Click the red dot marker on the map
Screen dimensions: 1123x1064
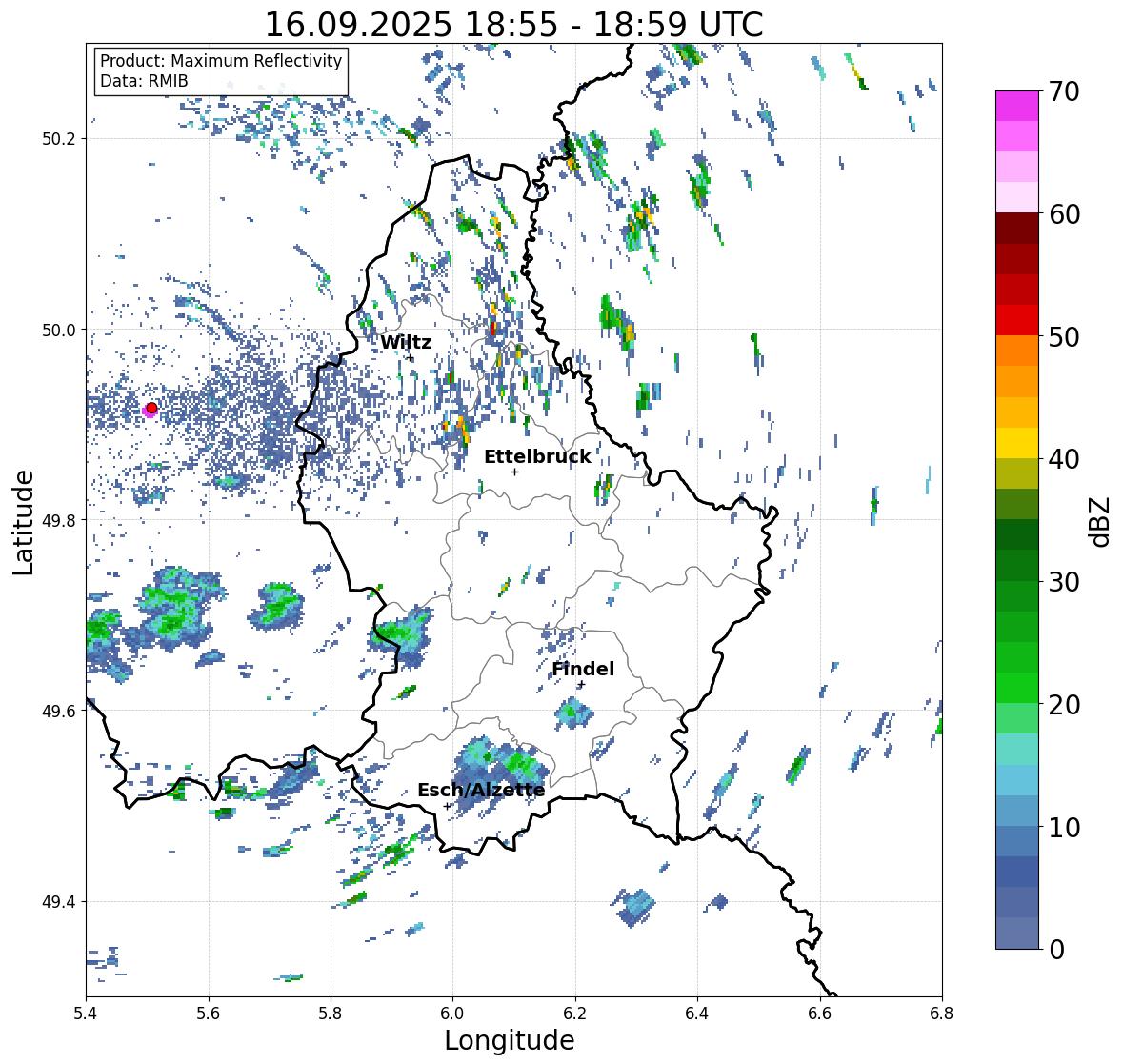point(151,408)
